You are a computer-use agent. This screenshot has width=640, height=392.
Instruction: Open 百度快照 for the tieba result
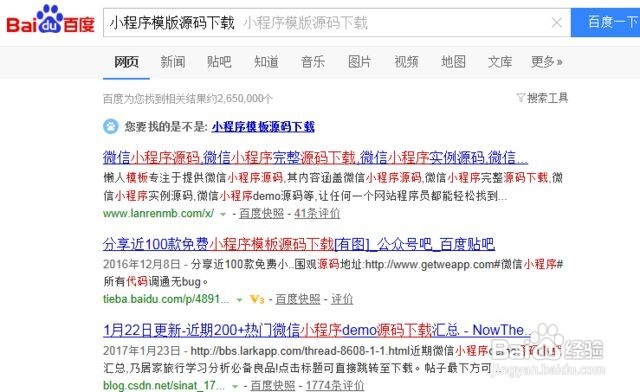click(x=298, y=299)
